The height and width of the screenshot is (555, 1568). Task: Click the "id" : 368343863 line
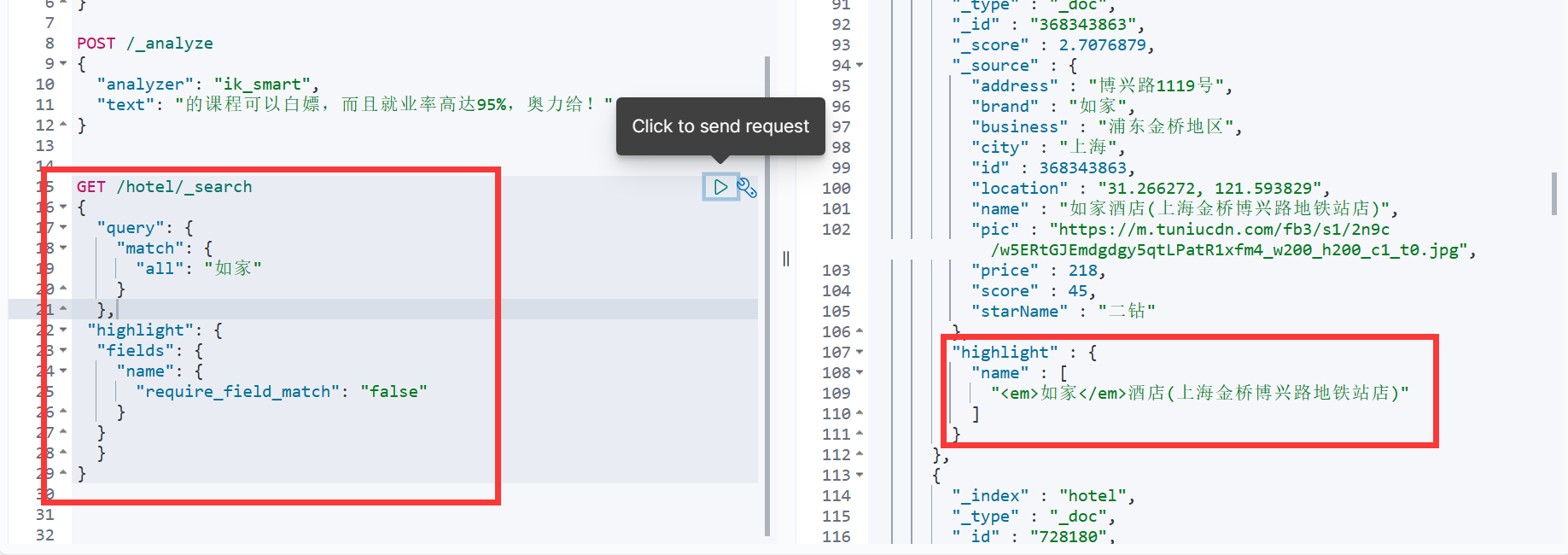[x=1053, y=168]
